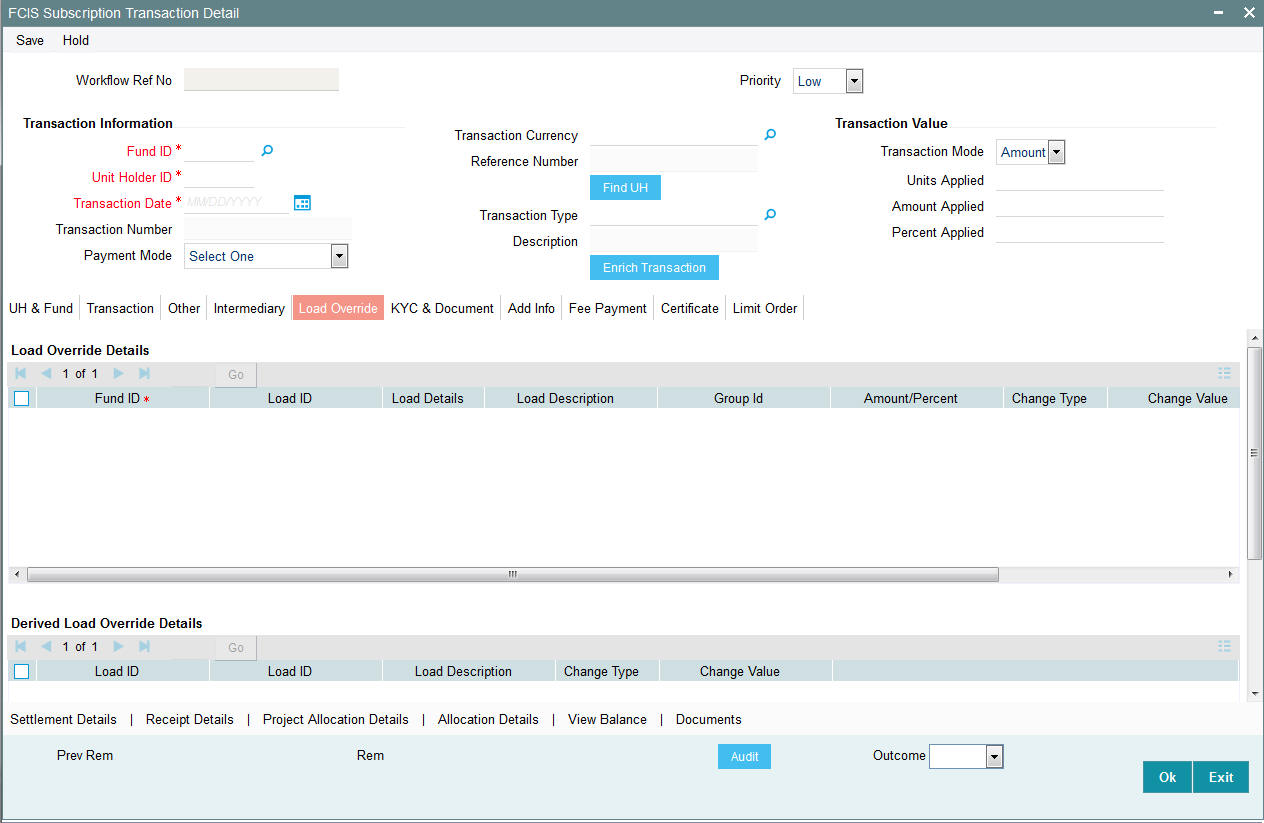Open the Transaction Date calendar picker
The height and width of the screenshot is (823, 1264).
(x=302, y=203)
